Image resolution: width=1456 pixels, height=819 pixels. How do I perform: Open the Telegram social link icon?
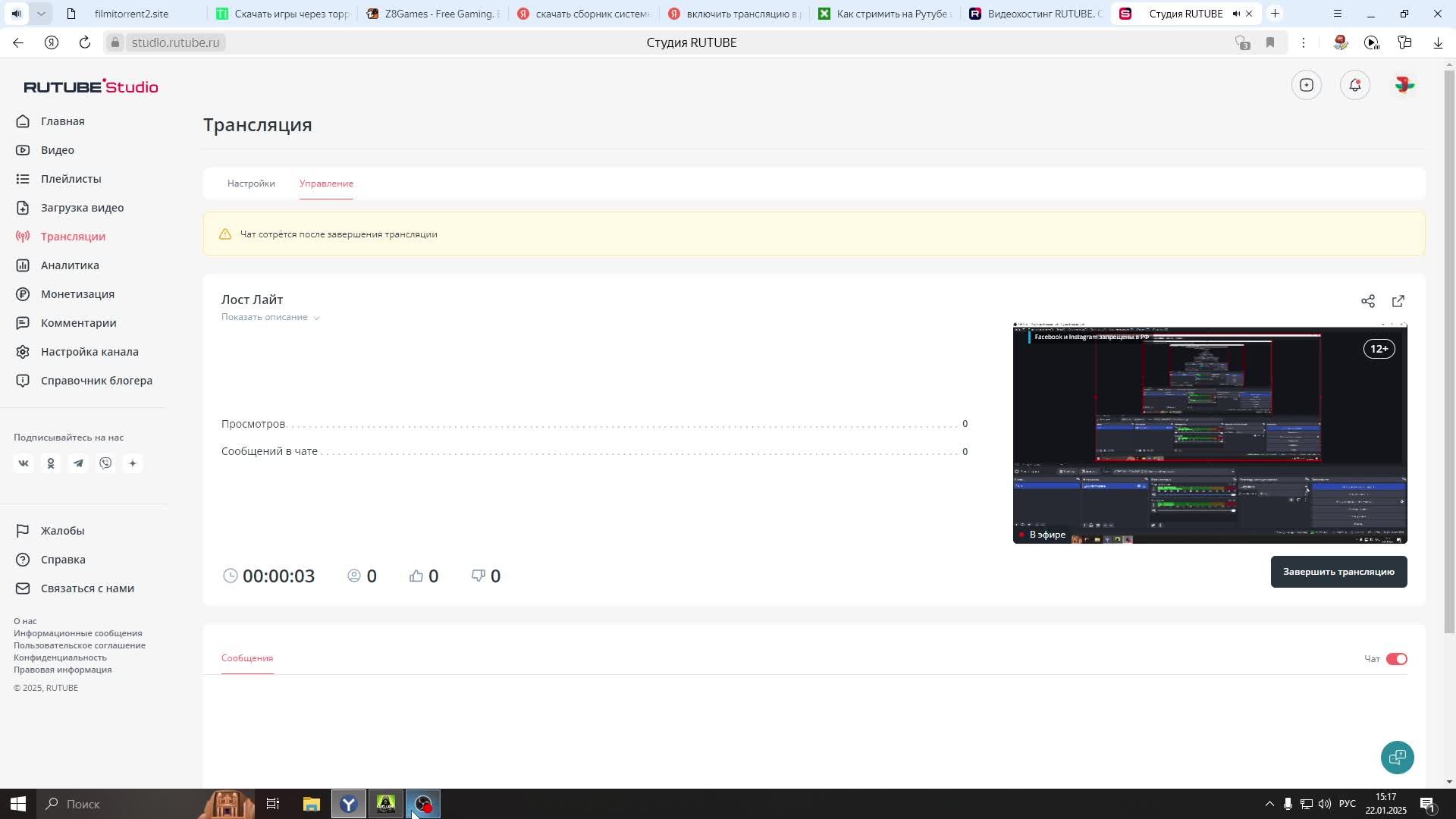78,463
